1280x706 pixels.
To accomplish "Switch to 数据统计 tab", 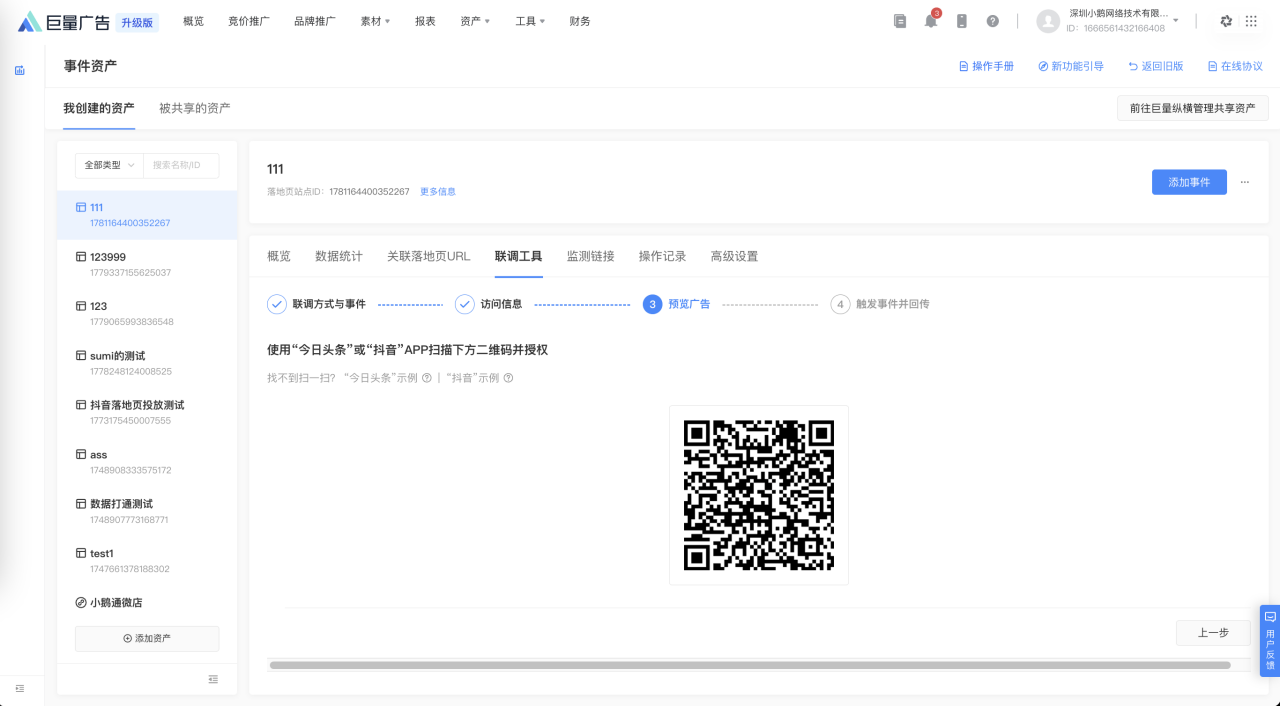I will click(339, 256).
